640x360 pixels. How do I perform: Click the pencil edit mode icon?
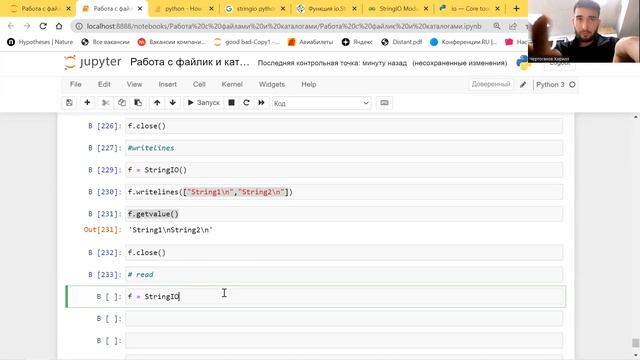[523, 84]
